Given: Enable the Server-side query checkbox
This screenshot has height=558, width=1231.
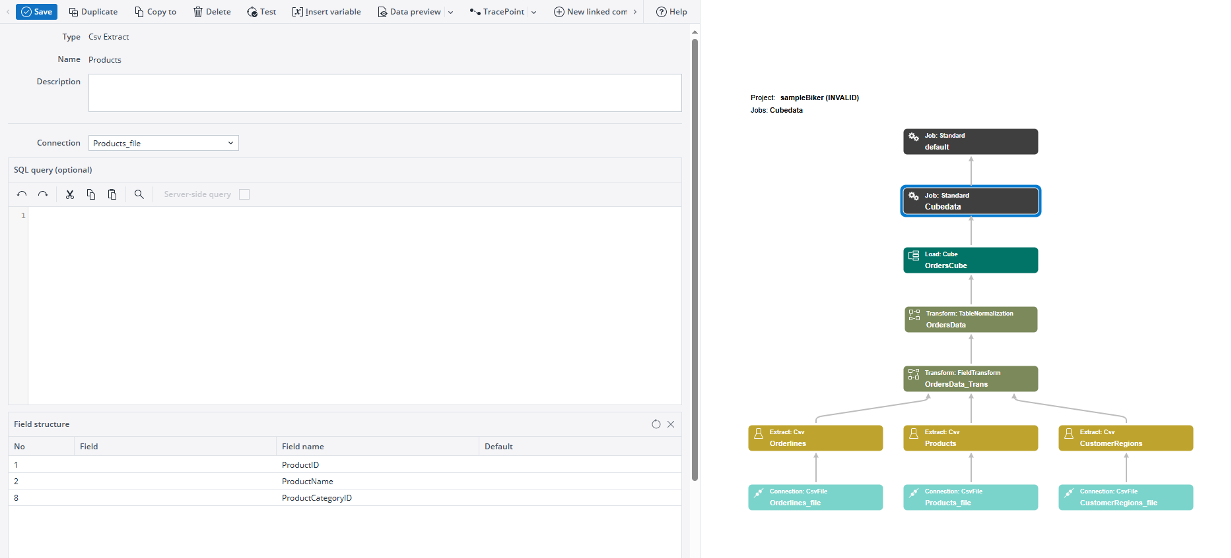Looking at the screenshot, I should click(x=244, y=194).
